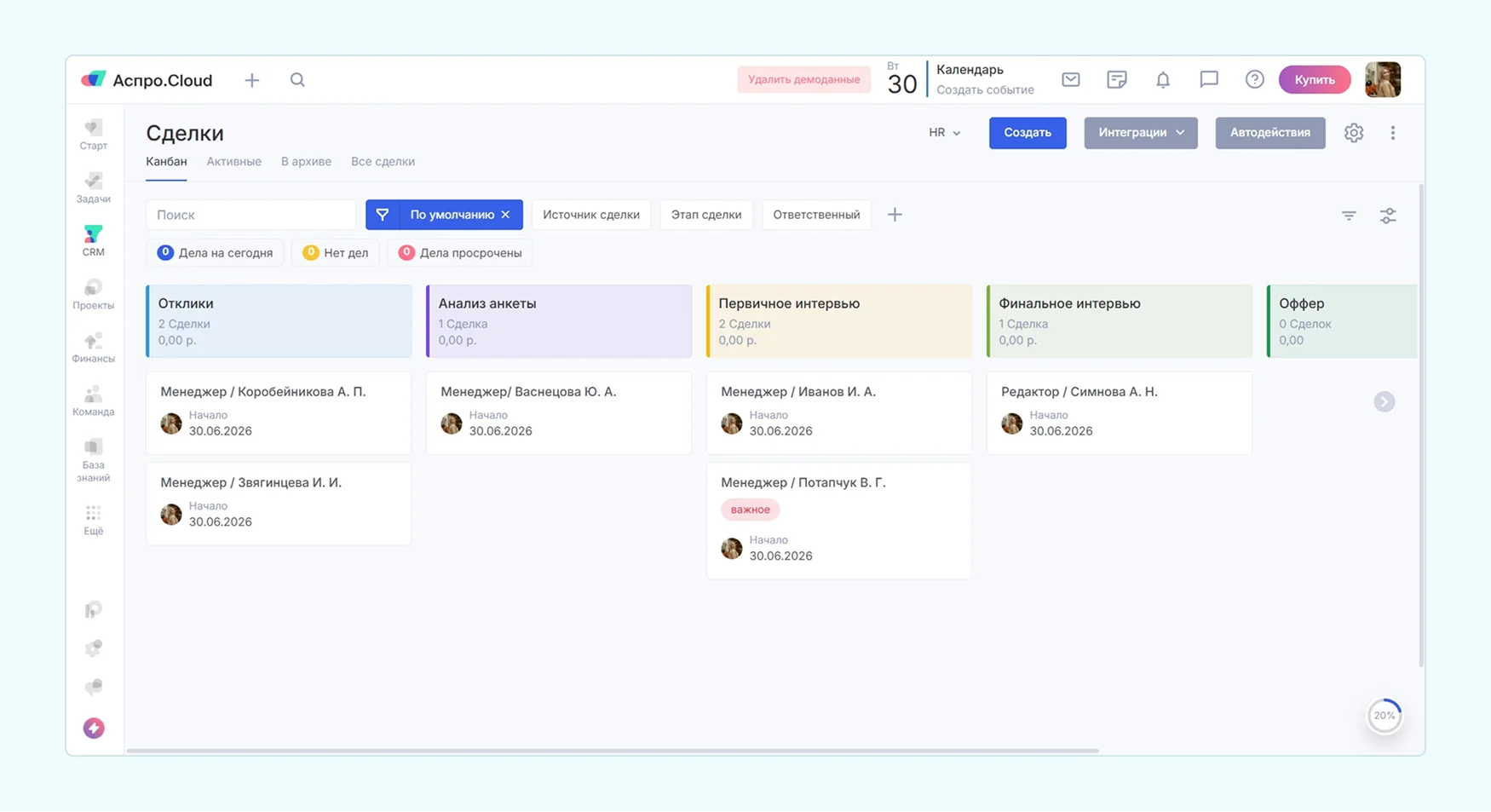Open HR pipeline dropdown
Viewport: 1491px width, 812px height.
pyautogui.click(x=945, y=133)
